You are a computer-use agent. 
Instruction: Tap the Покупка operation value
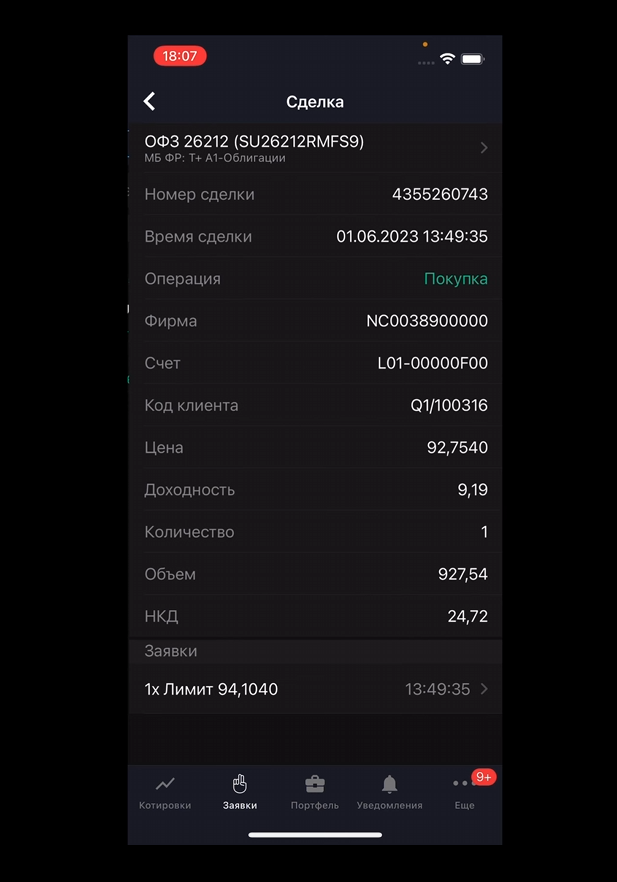pos(456,279)
